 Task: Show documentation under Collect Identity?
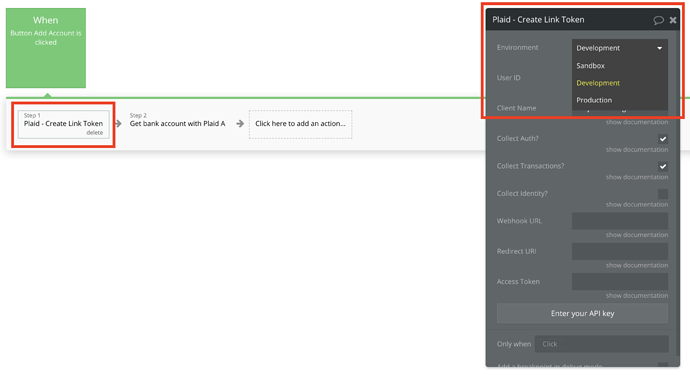click(637, 205)
